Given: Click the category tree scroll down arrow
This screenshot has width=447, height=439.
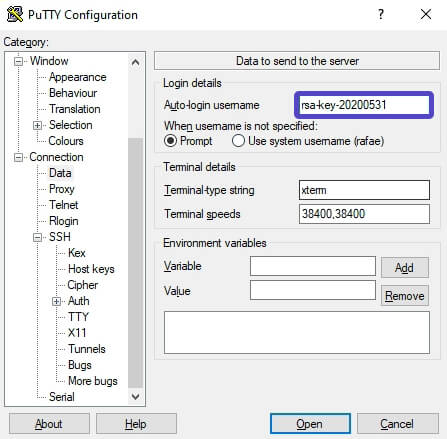Looking at the screenshot, I should click(135, 397).
